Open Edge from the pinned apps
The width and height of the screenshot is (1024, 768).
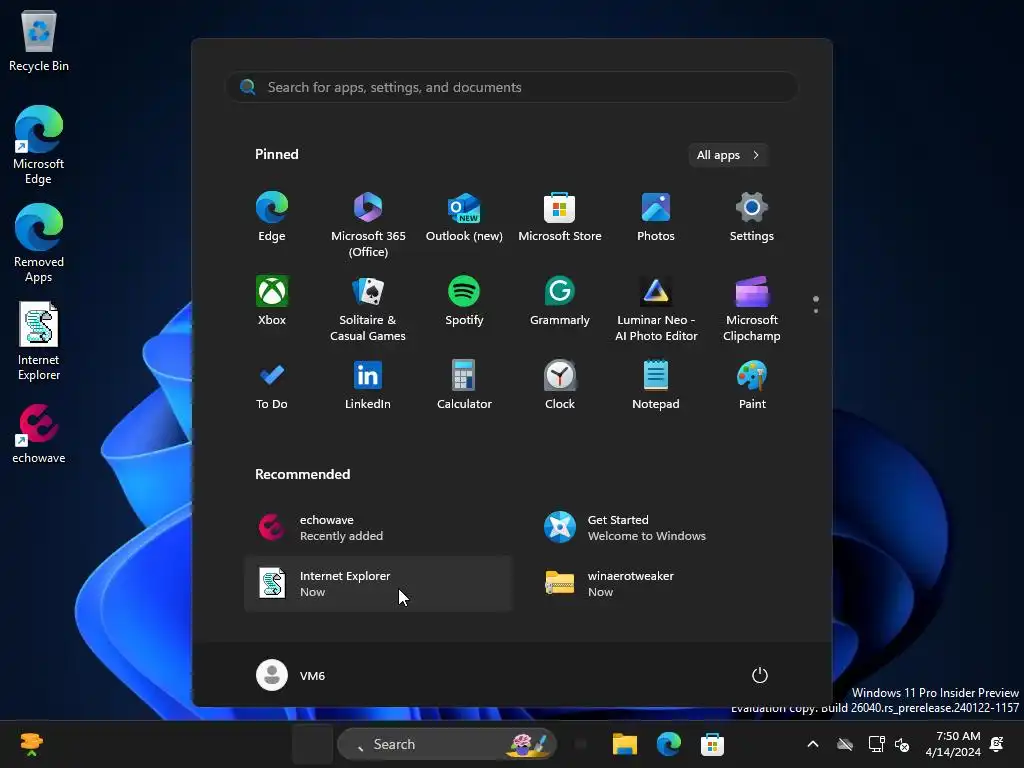click(272, 217)
